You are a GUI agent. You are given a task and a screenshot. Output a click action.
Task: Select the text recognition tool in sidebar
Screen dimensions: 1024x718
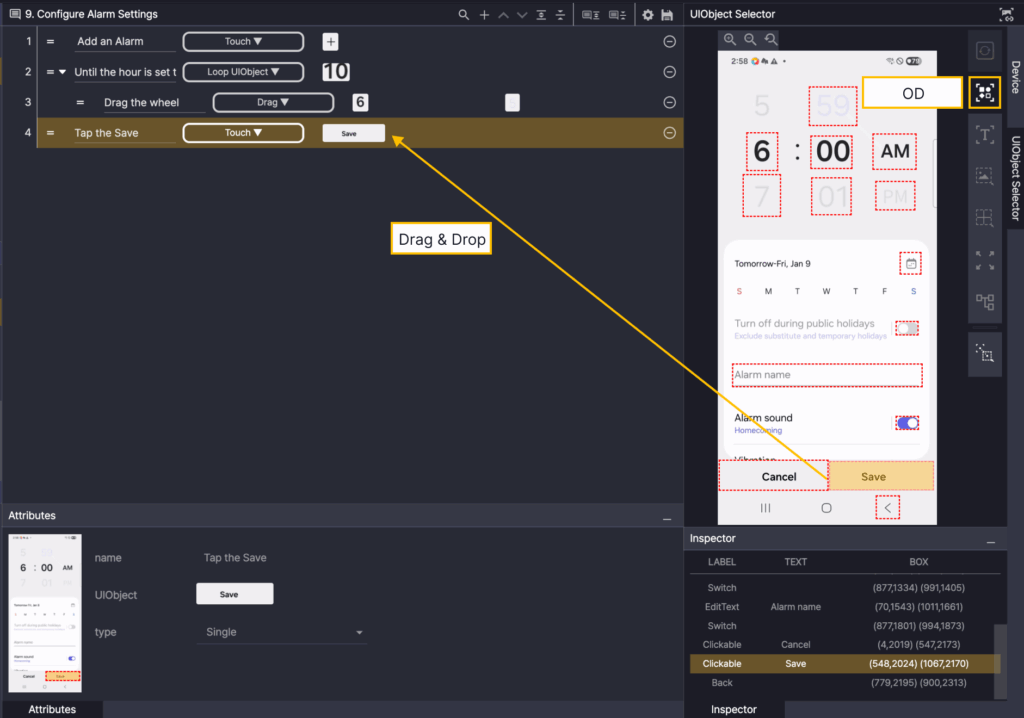[985, 135]
